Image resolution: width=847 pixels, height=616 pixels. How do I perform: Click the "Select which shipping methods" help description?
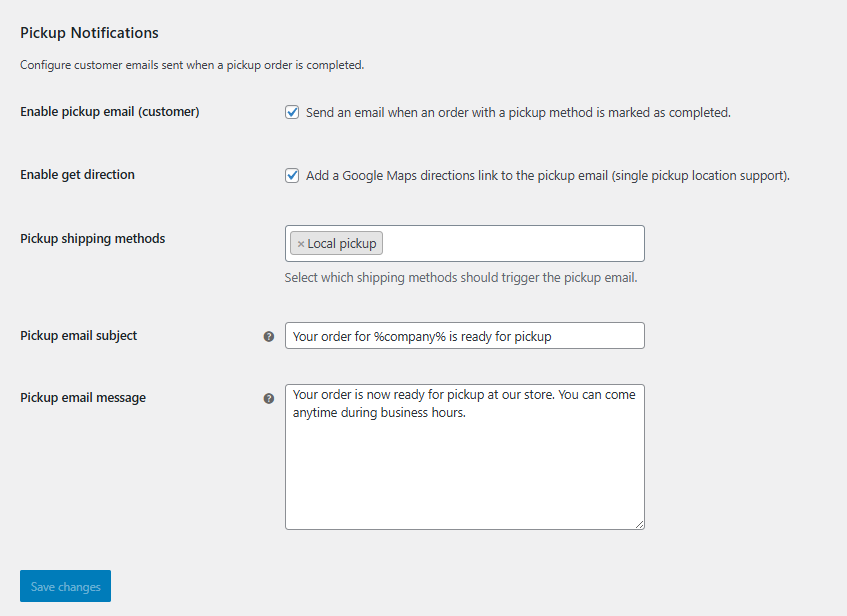[460, 278]
